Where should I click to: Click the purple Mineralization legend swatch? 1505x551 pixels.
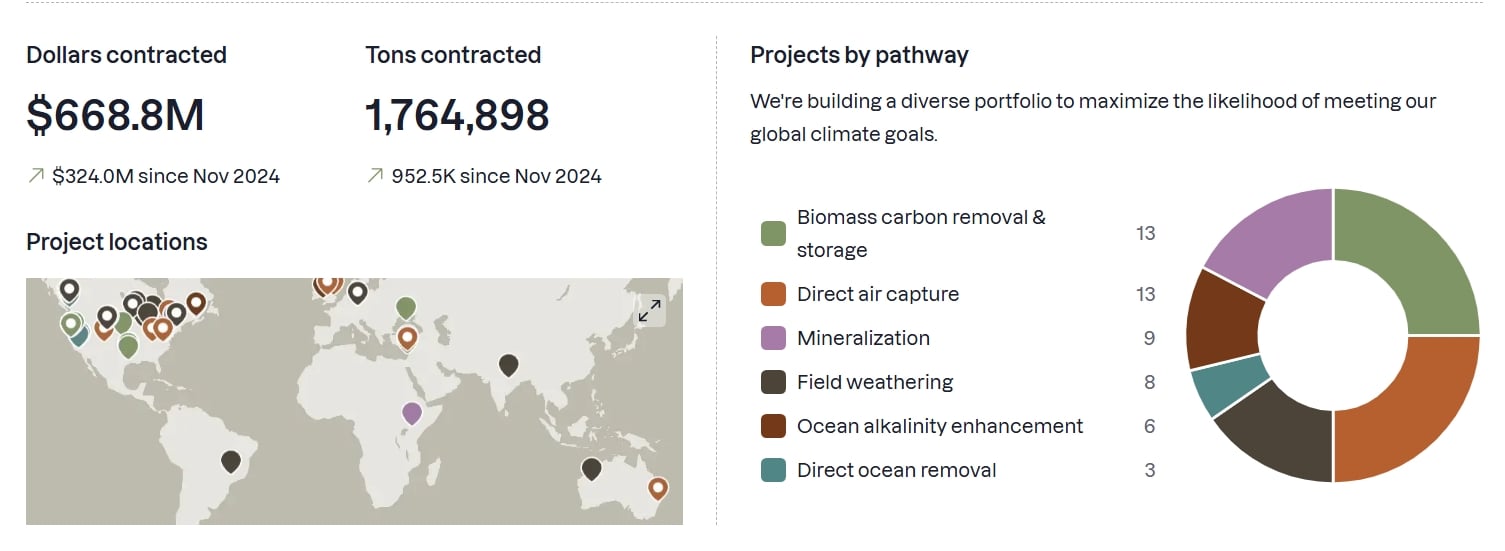[773, 338]
